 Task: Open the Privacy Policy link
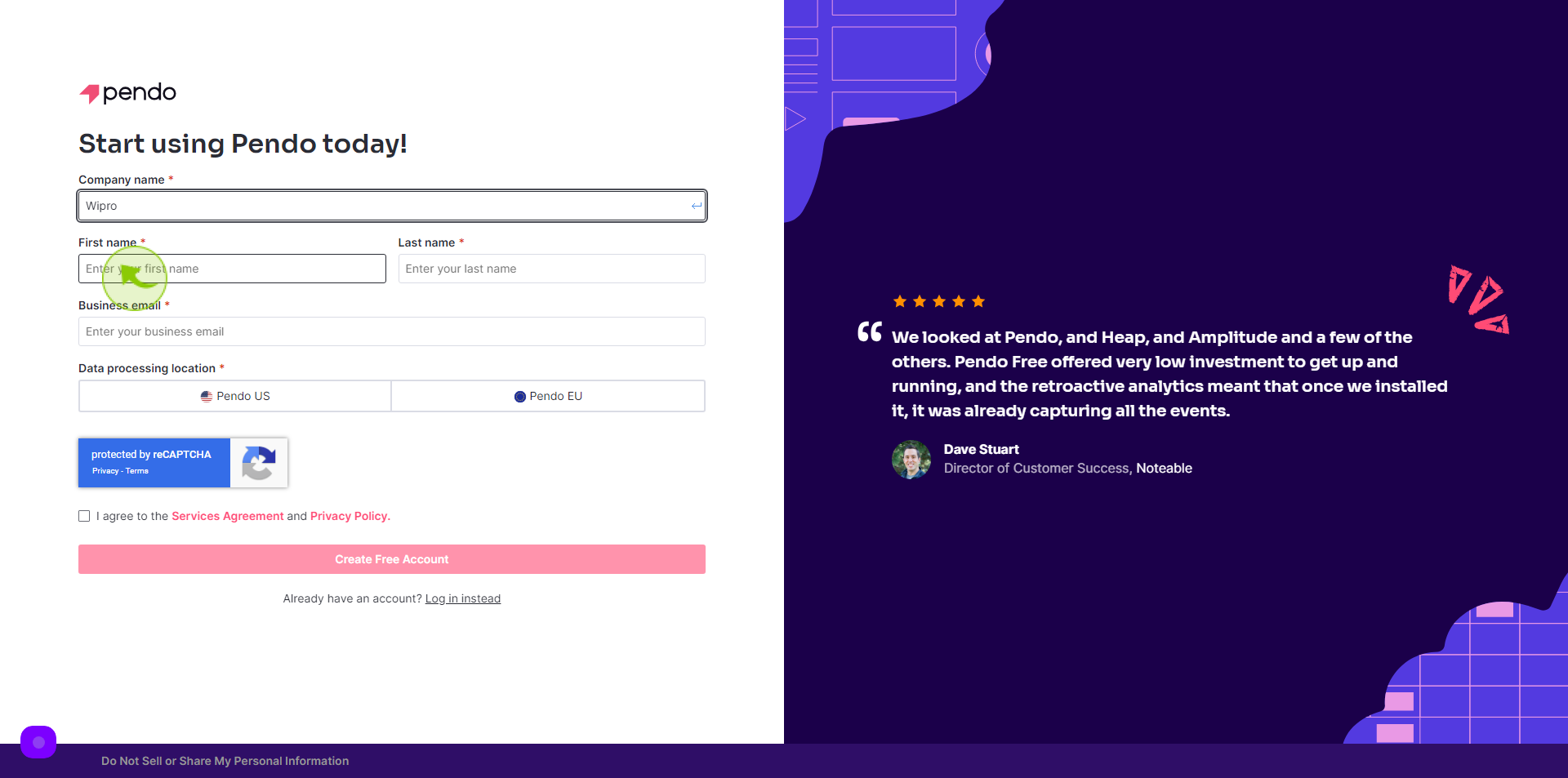coord(350,516)
